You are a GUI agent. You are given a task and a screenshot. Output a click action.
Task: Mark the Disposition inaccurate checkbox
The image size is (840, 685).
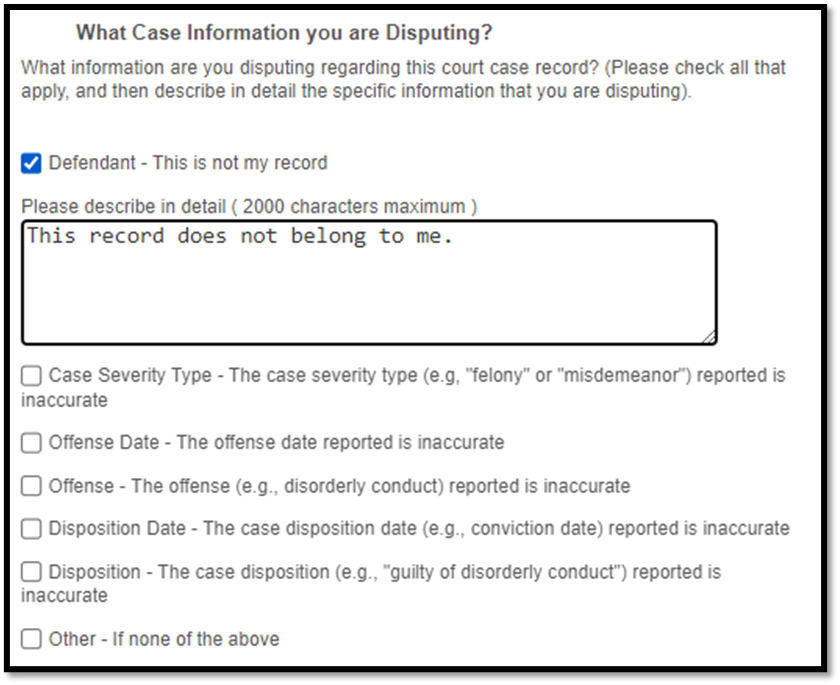pyautogui.click(x=32, y=572)
